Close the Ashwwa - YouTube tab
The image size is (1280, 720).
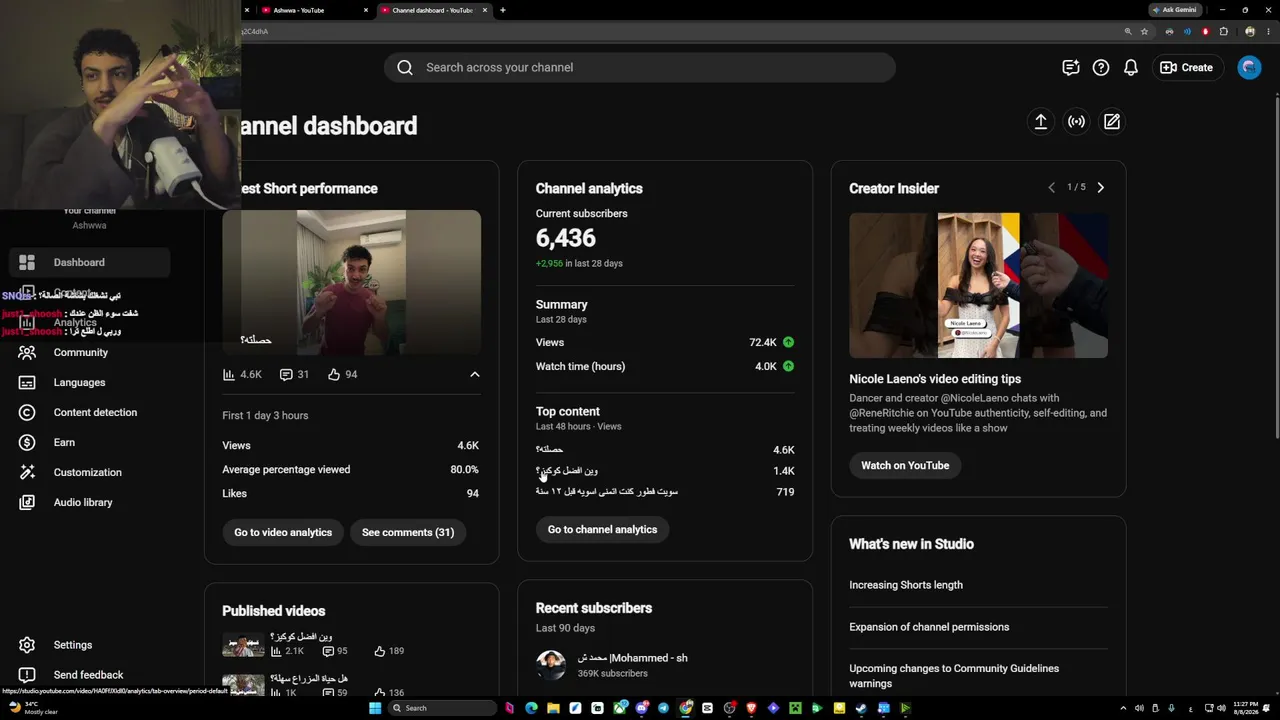coord(366,10)
